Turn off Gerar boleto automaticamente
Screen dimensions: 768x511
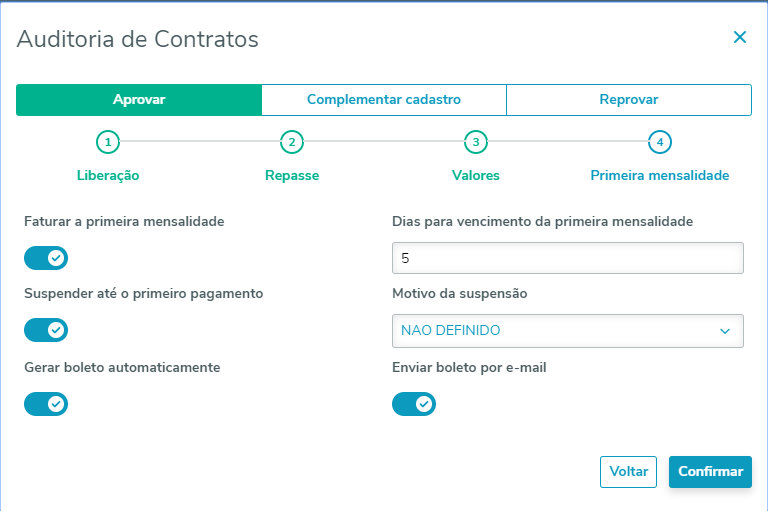coord(46,403)
